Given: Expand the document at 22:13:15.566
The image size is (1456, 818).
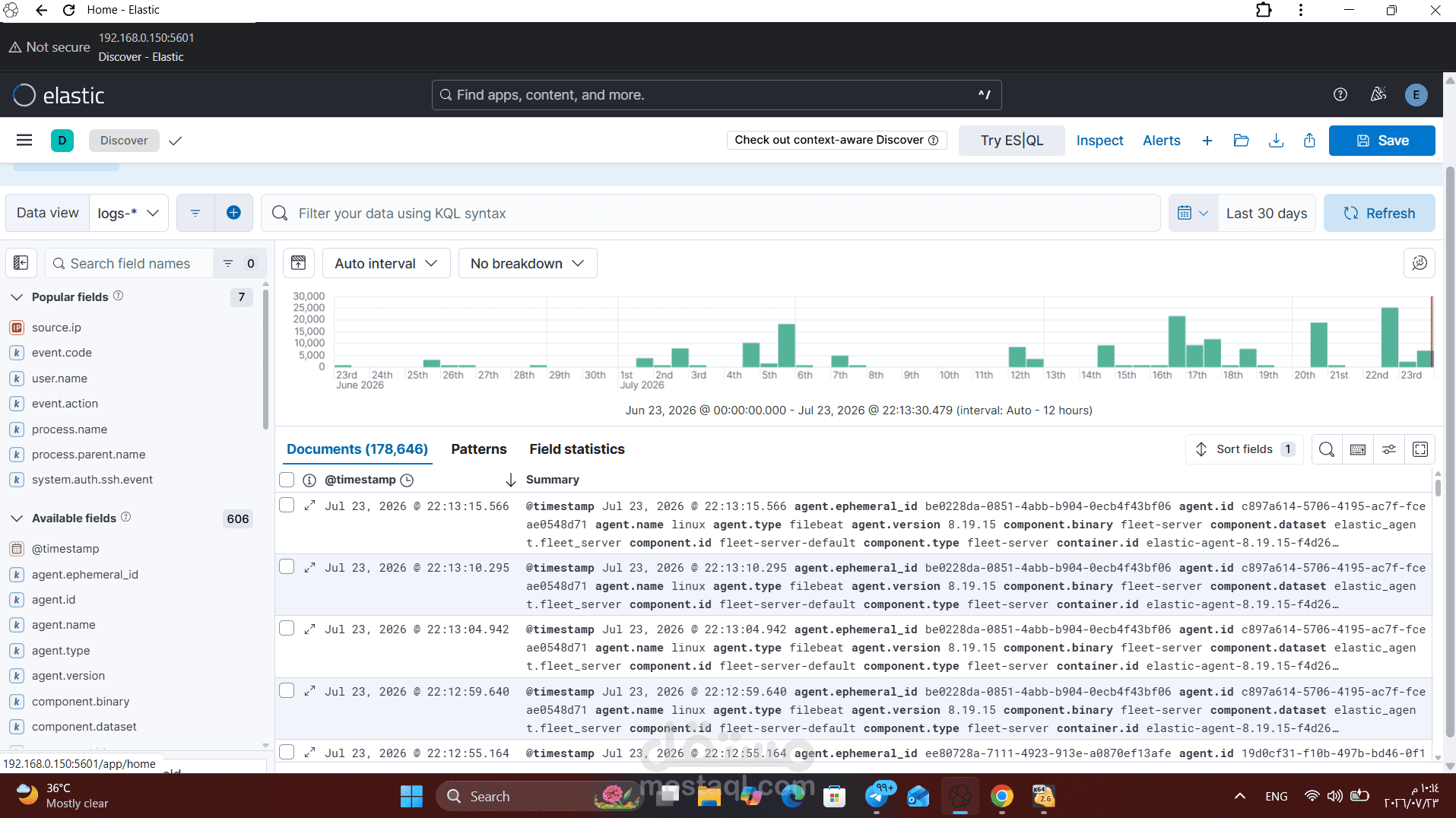Looking at the screenshot, I should pyautogui.click(x=309, y=506).
